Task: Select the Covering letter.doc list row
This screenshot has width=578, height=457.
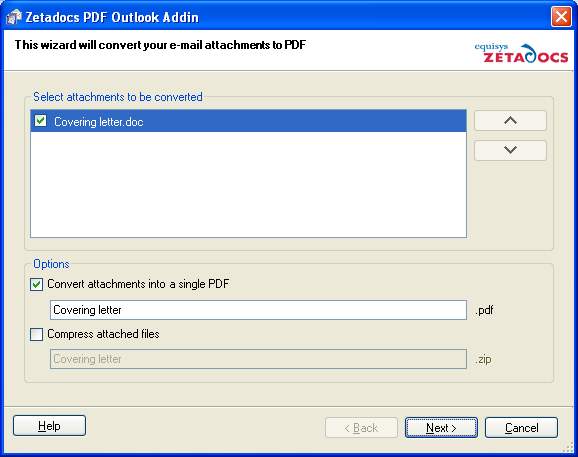Action: coord(248,121)
